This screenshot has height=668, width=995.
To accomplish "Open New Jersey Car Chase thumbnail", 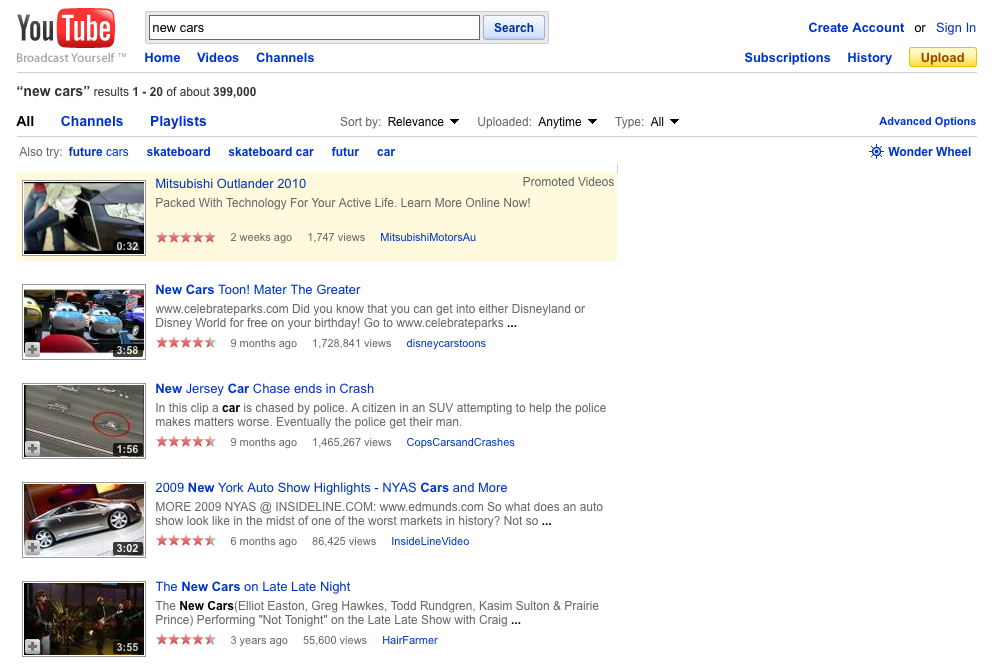I will [x=84, y=421].
